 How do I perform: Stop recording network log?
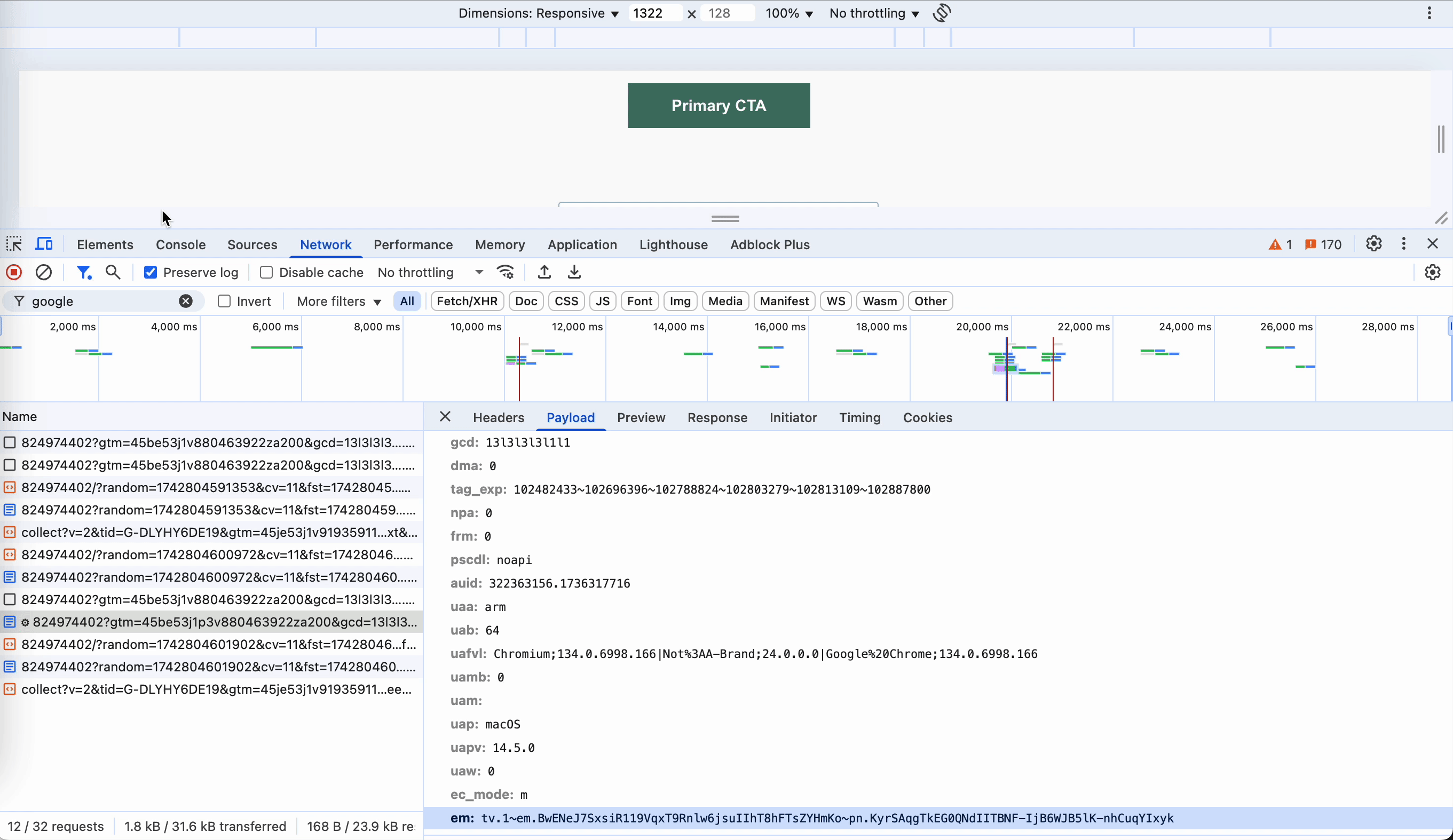point(14,272)
